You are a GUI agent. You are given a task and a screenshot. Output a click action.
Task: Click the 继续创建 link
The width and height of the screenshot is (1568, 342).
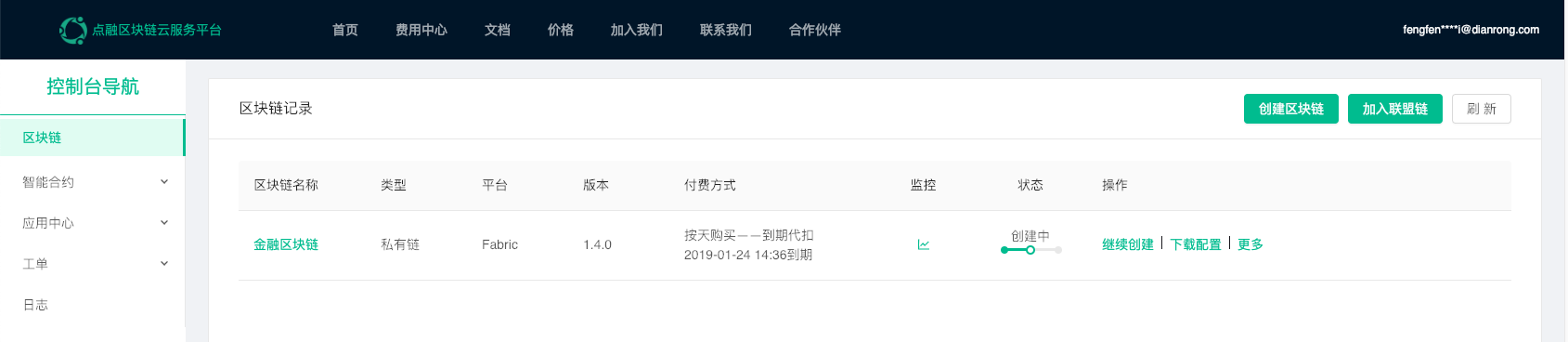[x=1128, y=244]
